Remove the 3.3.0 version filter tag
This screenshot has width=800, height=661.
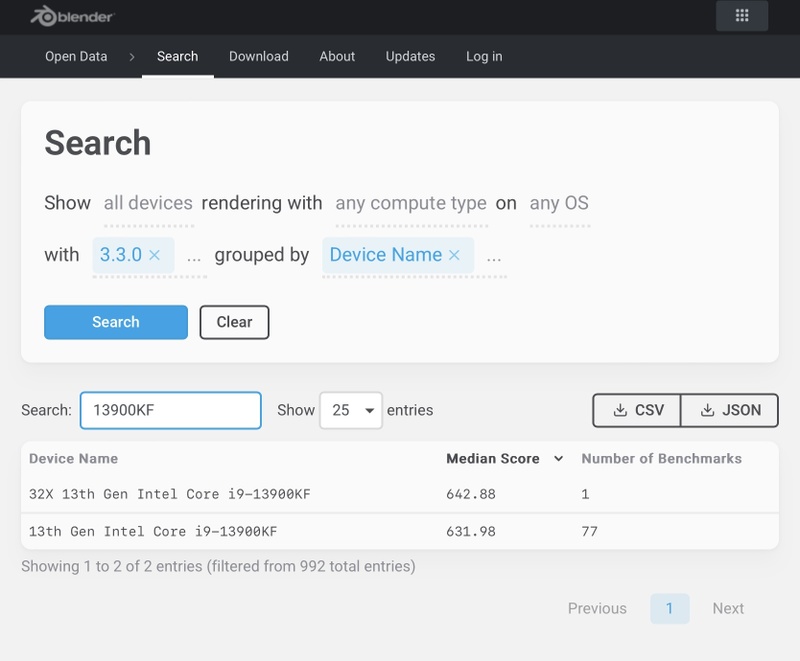[x=155, y=255]
